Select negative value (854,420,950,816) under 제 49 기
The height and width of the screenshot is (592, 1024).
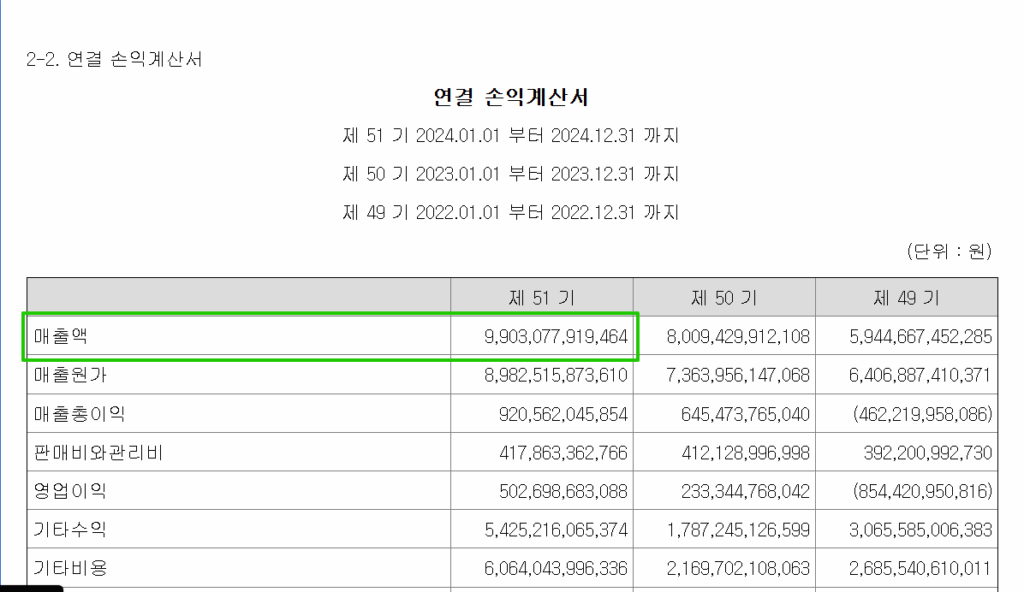tap(907, 490)
